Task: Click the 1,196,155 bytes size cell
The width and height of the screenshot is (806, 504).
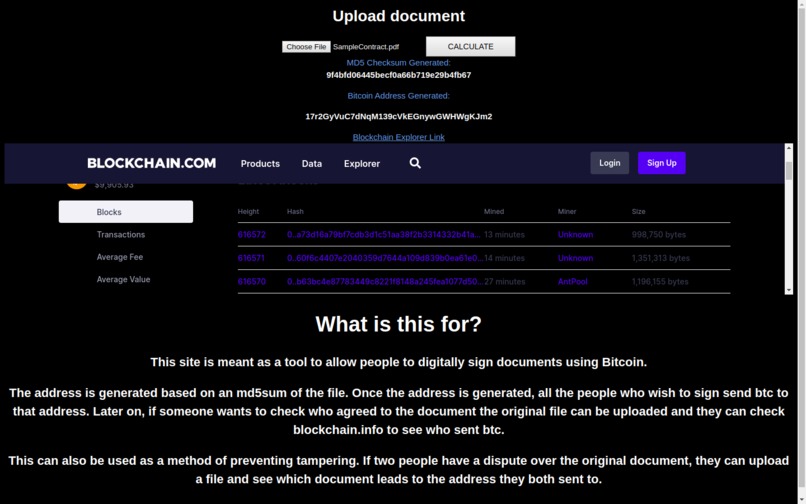Action: tap(660, 282)
